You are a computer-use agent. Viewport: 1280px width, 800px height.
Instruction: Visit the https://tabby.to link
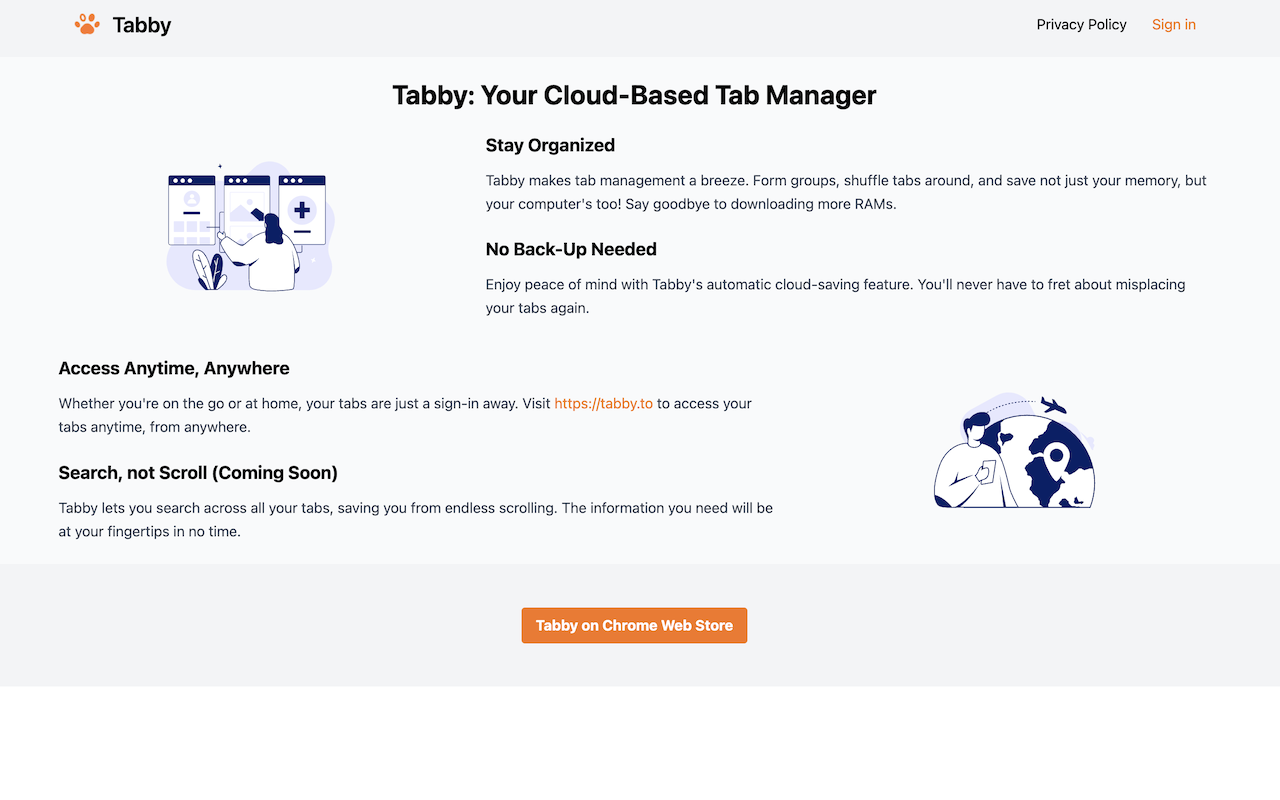click(603, 403)
